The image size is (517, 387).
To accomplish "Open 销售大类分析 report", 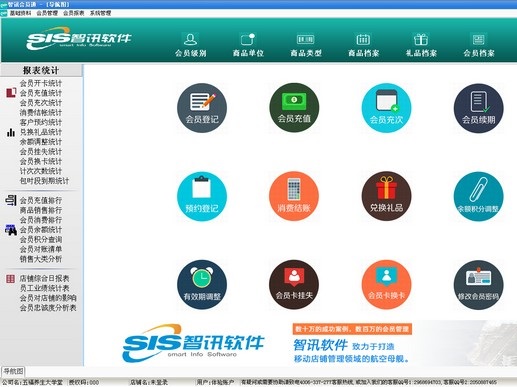I will tap(41, 259).
